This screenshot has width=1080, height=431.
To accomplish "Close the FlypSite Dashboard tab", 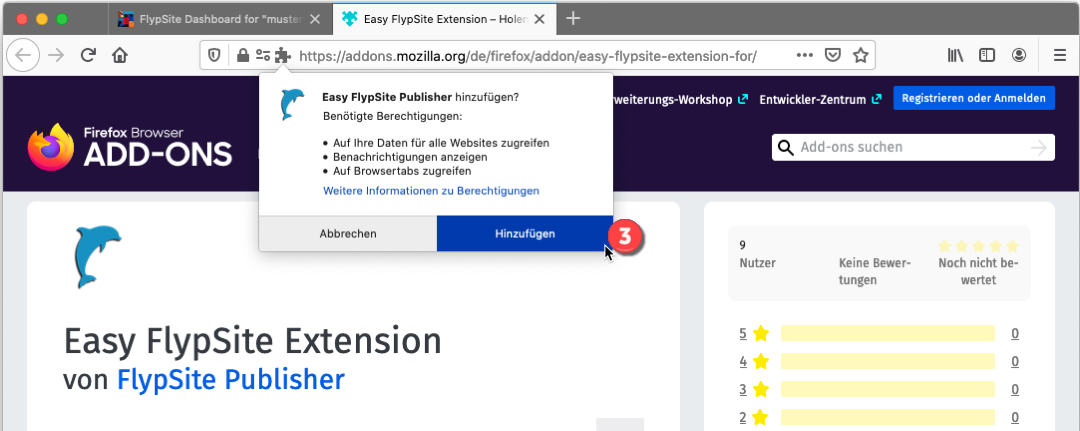I will (x=315, y=19).
